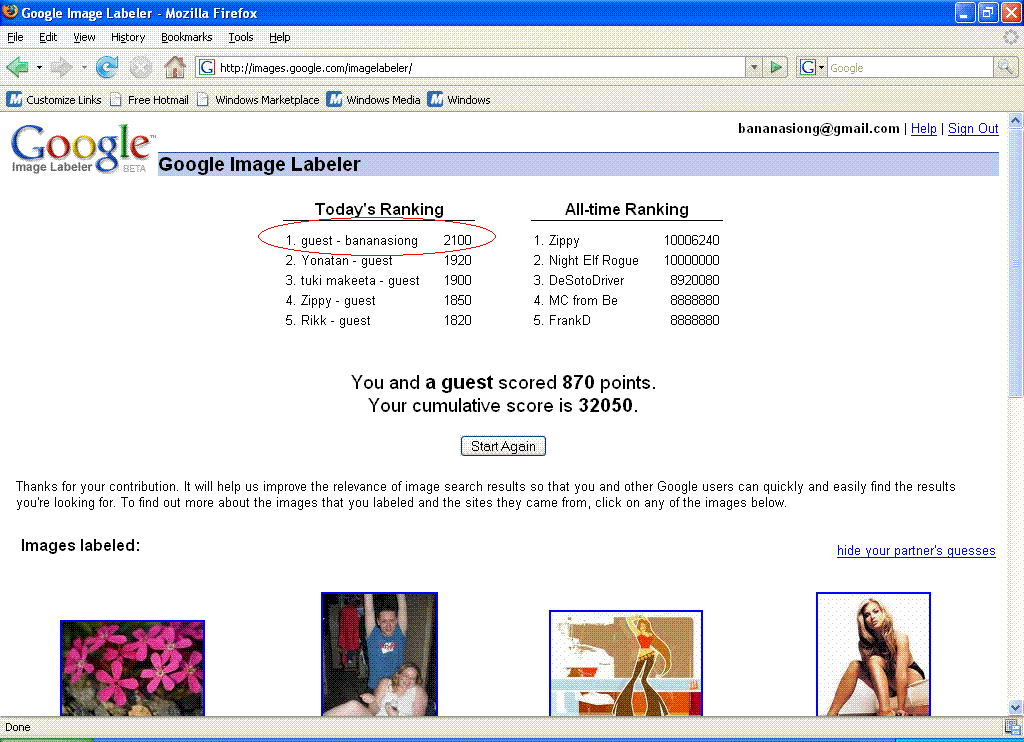Expand the address bar URL dropdown
The height and width of the screenshot is (742, 1024).
pyautogui.click(x=754, y=67)
